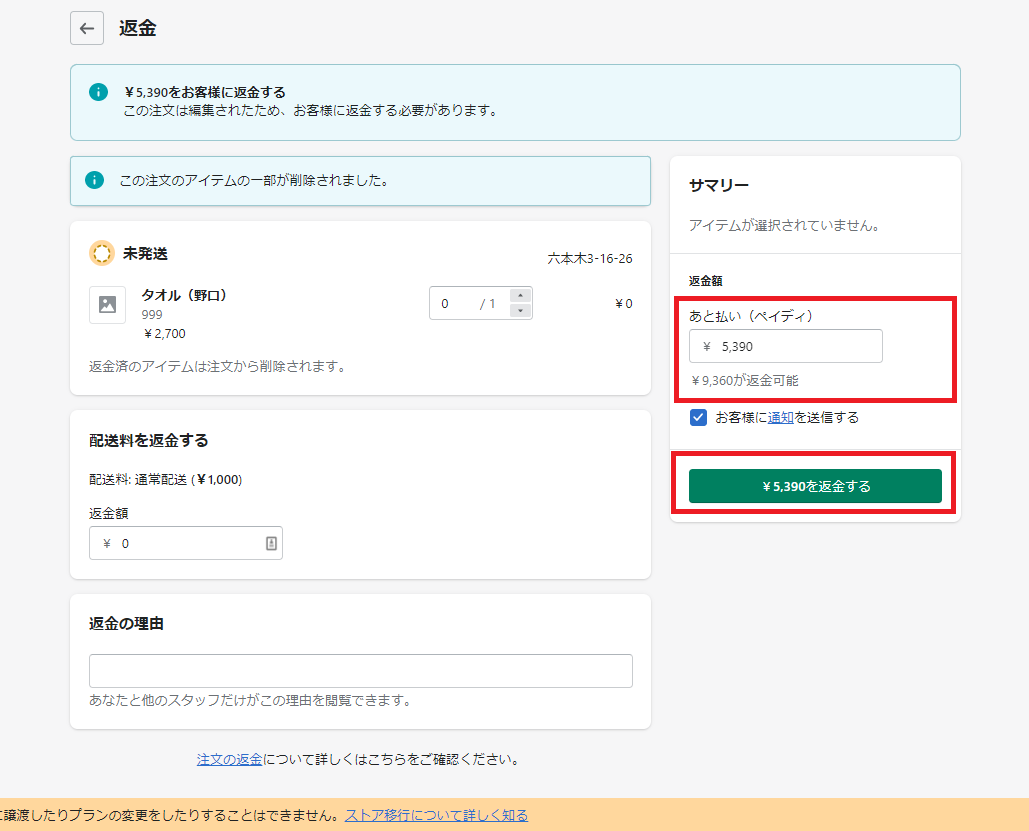
Task: Open the 通知 link beside the checkbox
Action: 780,417
